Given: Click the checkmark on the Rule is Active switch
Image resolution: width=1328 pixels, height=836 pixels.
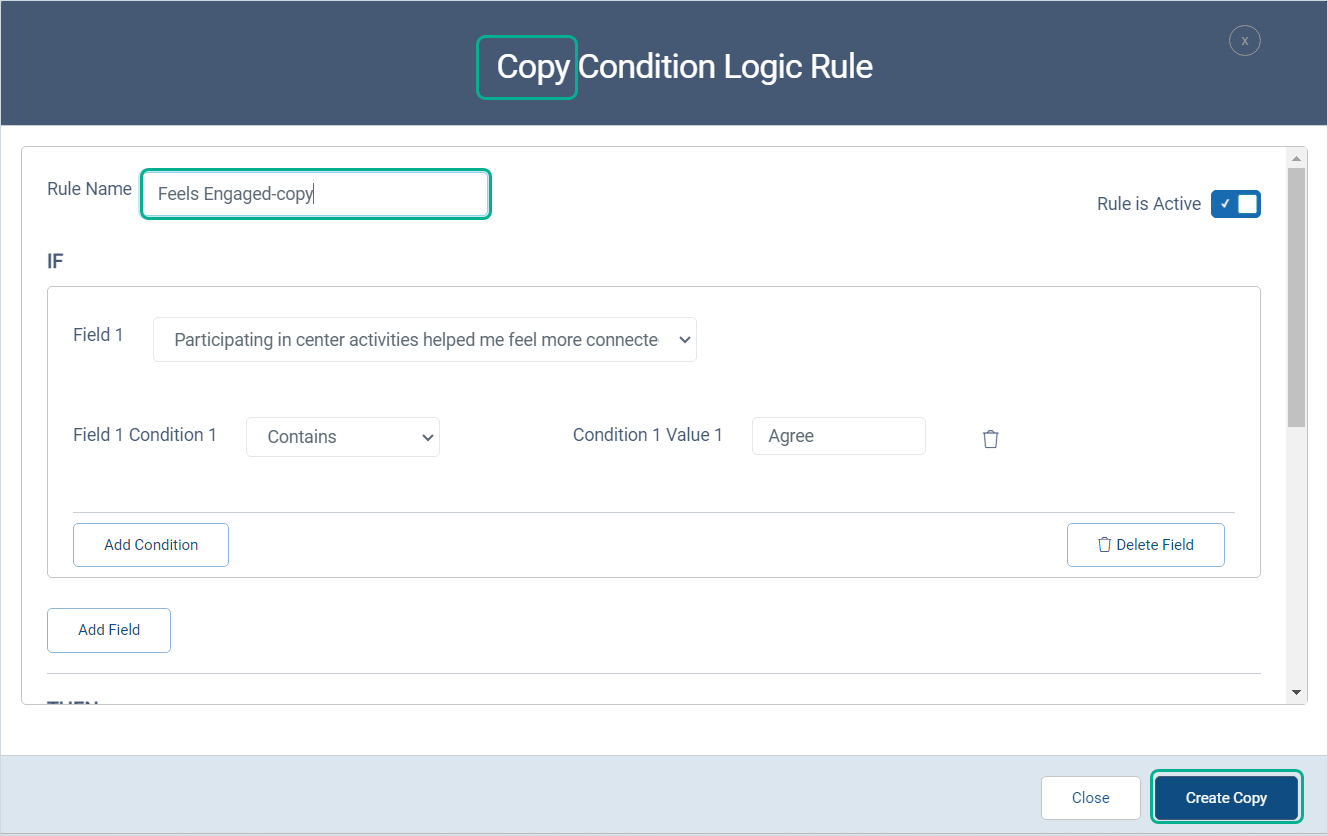Looking at the screenshot, I should [1224, 203].
